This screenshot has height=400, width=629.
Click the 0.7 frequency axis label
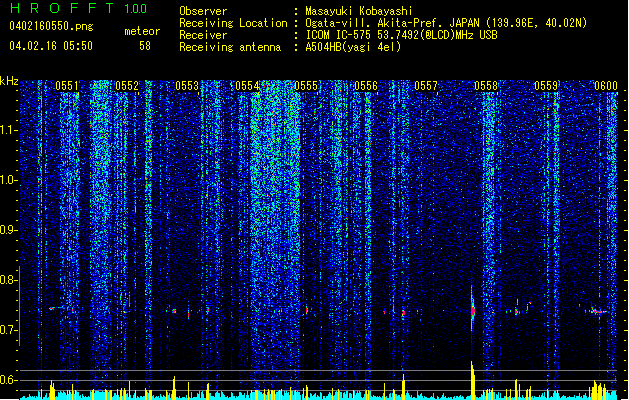click(9, 330)
